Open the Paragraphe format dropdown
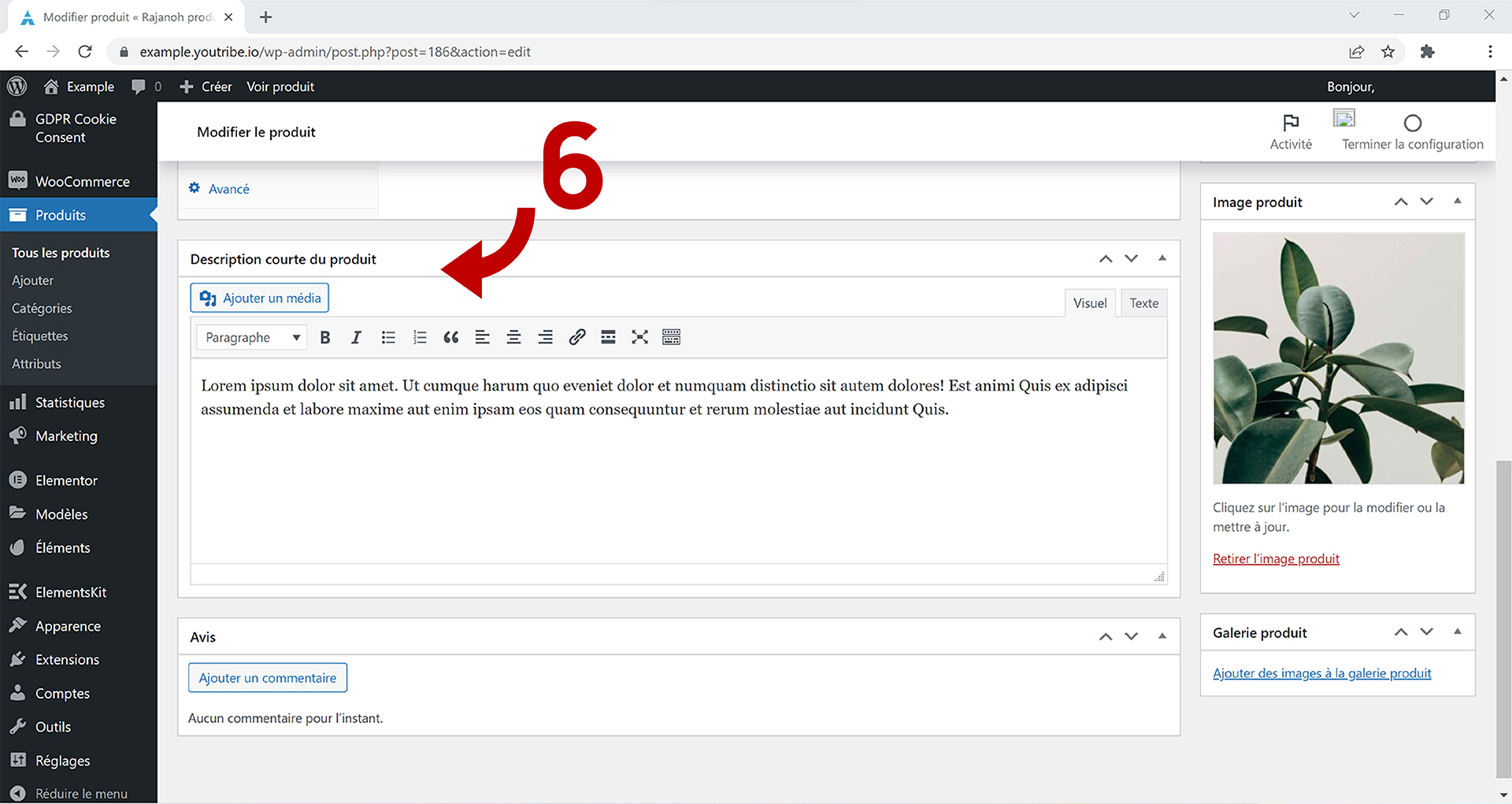The image size is (1512, 804). click(x=250, y=337)
